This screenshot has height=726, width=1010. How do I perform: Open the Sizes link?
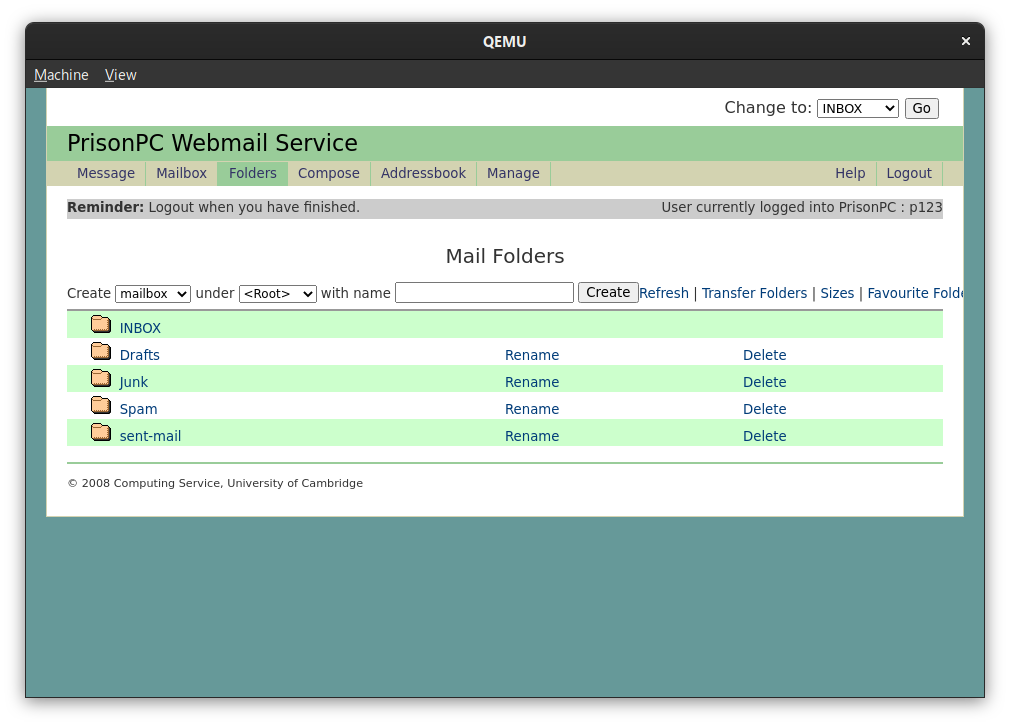837,293
